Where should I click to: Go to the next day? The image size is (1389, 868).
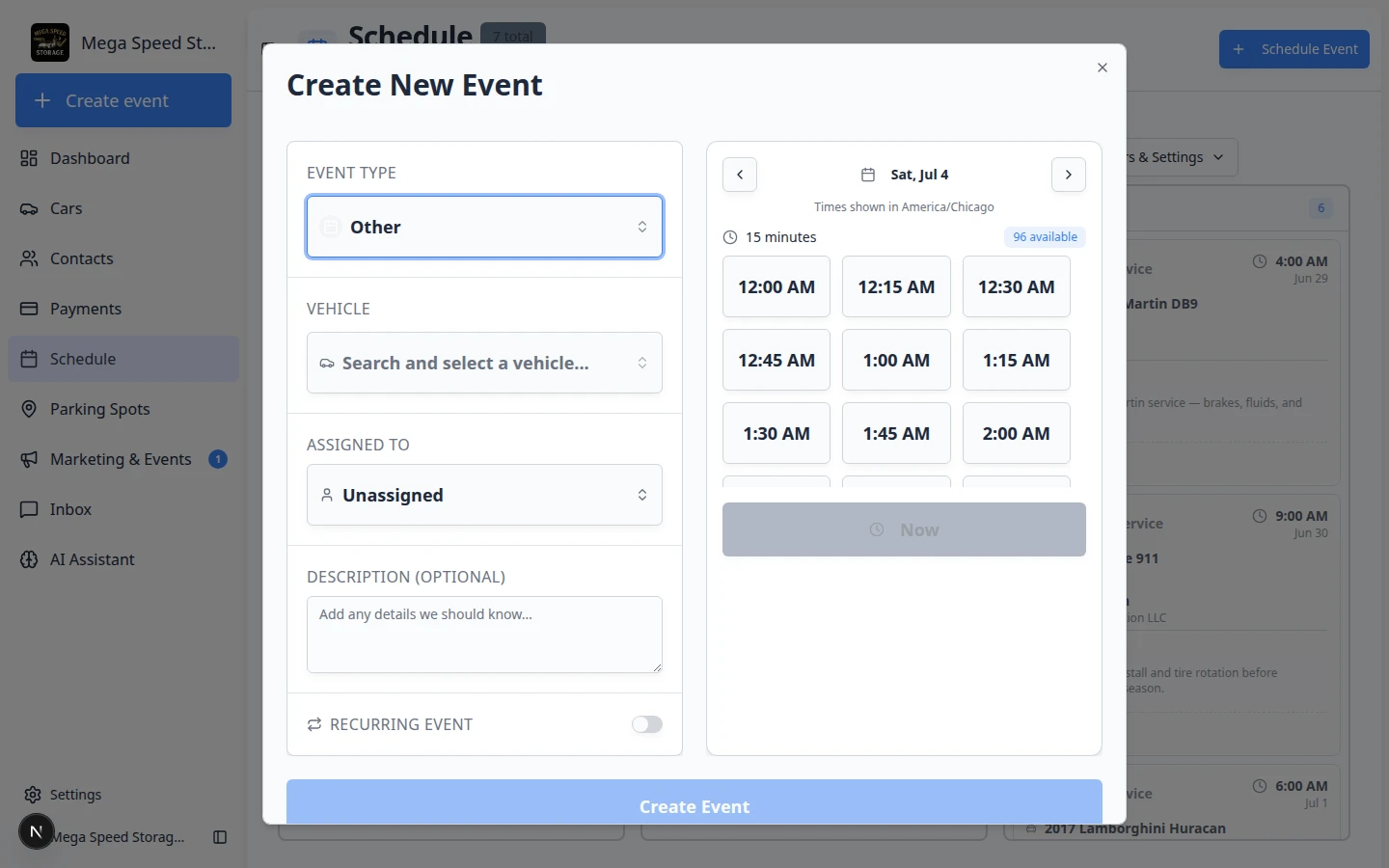click(1069, 175)
